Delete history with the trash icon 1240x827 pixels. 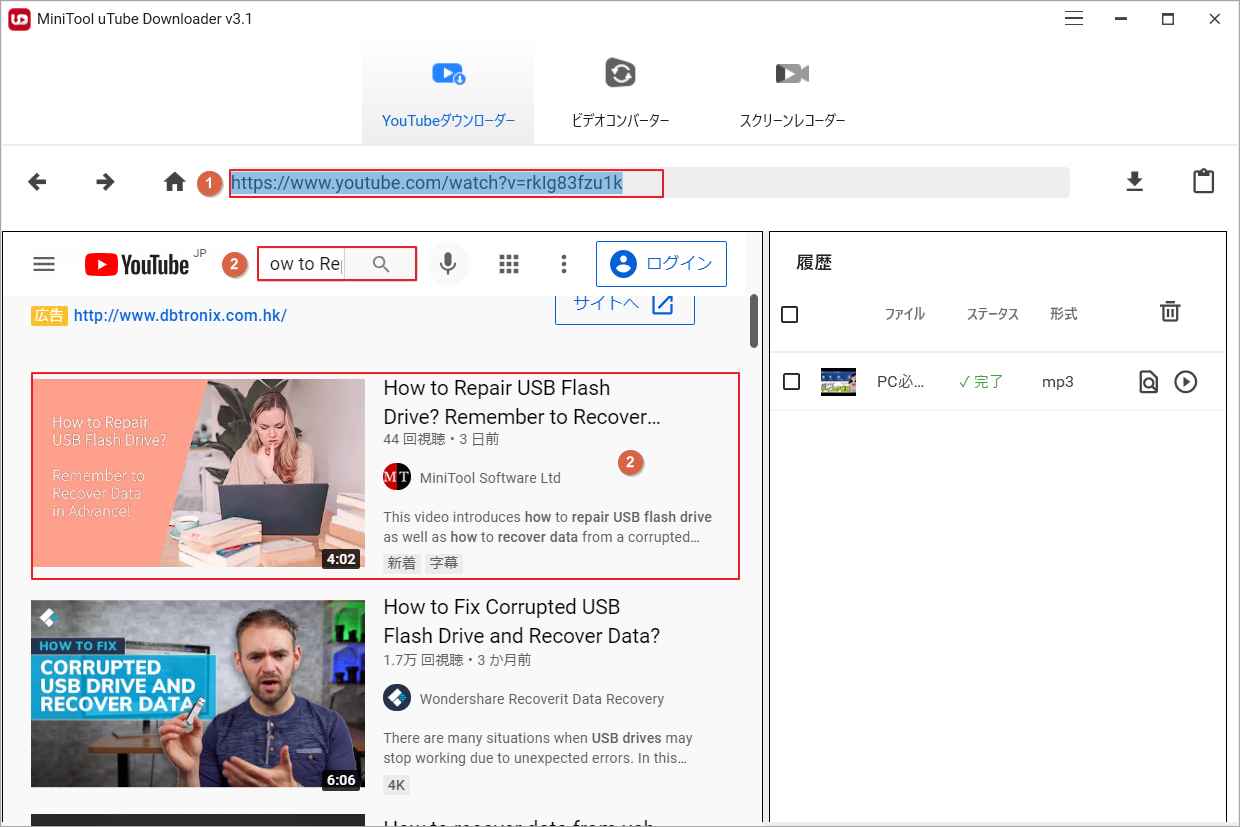point(1170,312)
